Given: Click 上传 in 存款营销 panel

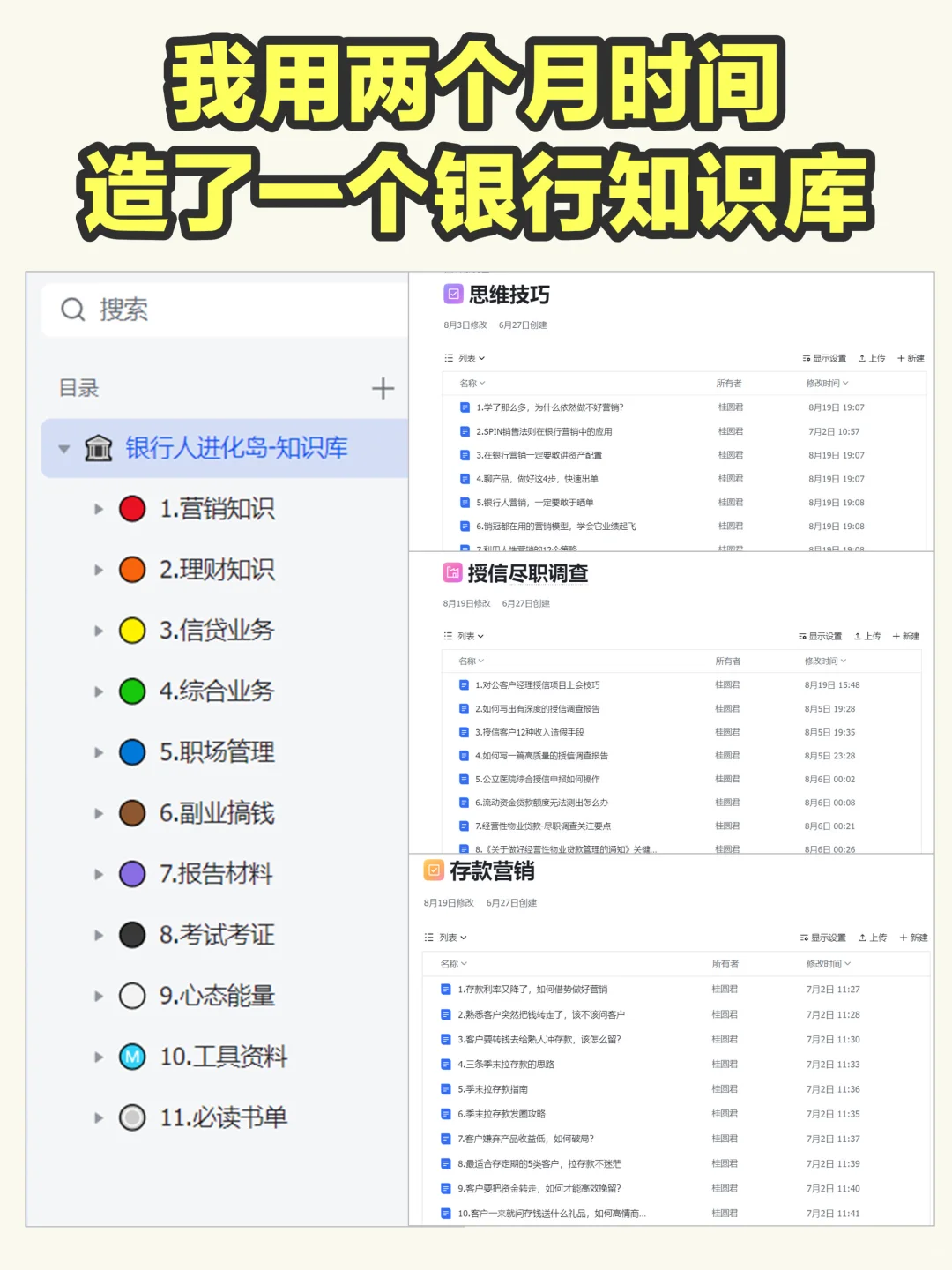Looking at the screenshot, I should pyautogui.click(x=873, y=938).
